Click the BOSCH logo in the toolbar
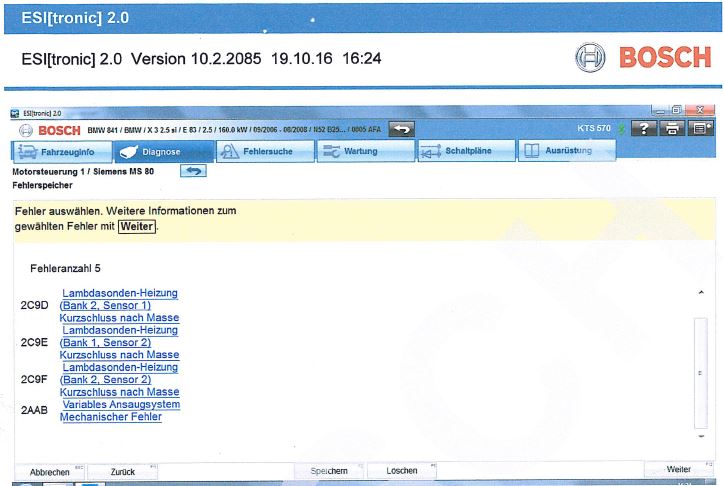This screenshot has width=724, height=486. (50, 131)
